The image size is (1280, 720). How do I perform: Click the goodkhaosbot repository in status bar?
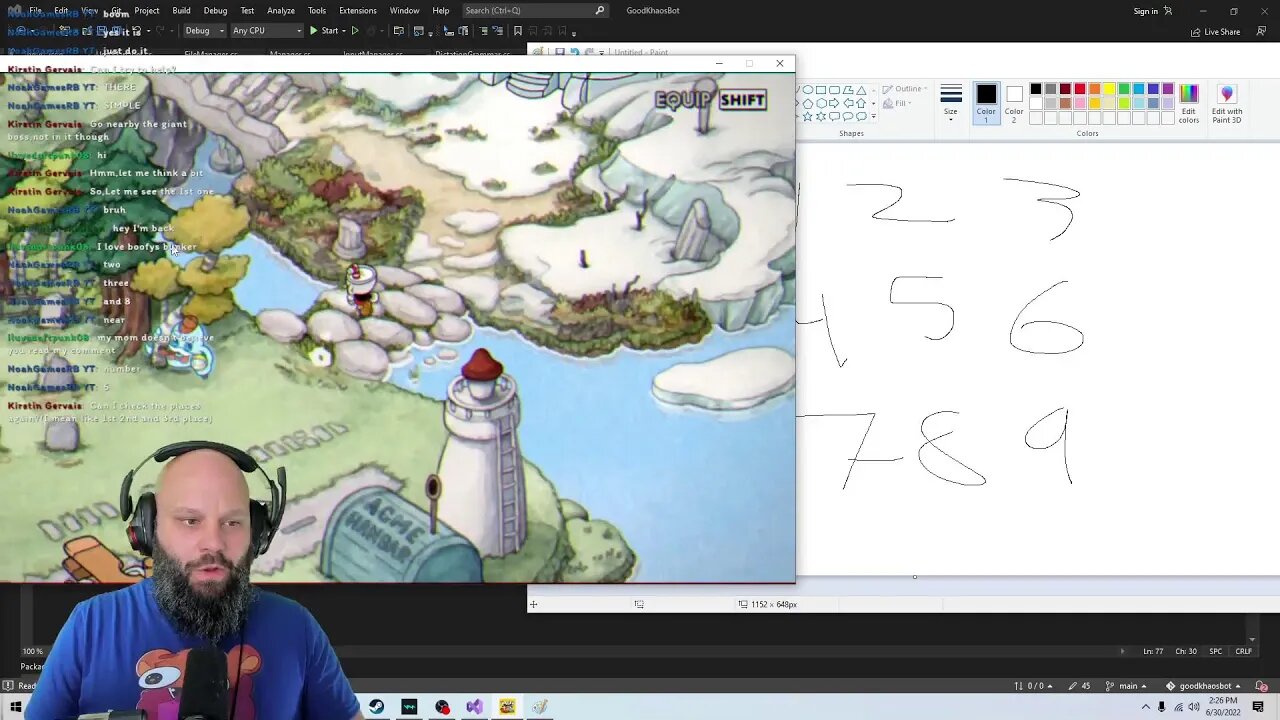click(x=1204, y=686)
